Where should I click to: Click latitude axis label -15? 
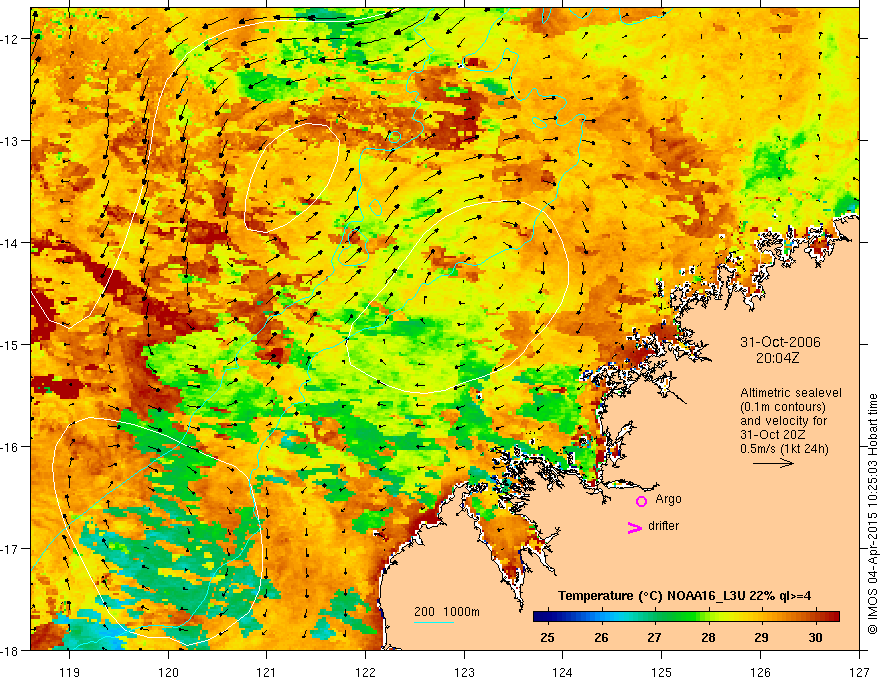[x=10, y=344]
